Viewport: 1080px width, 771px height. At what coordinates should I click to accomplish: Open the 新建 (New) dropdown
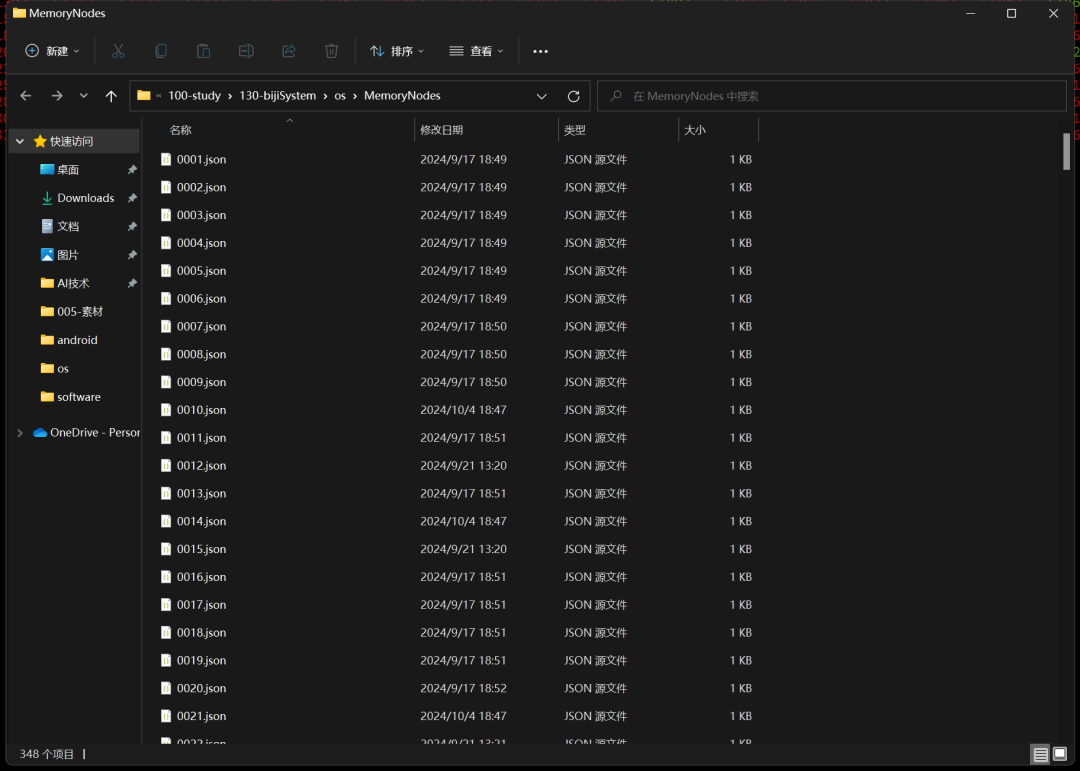tap(52, 51)
